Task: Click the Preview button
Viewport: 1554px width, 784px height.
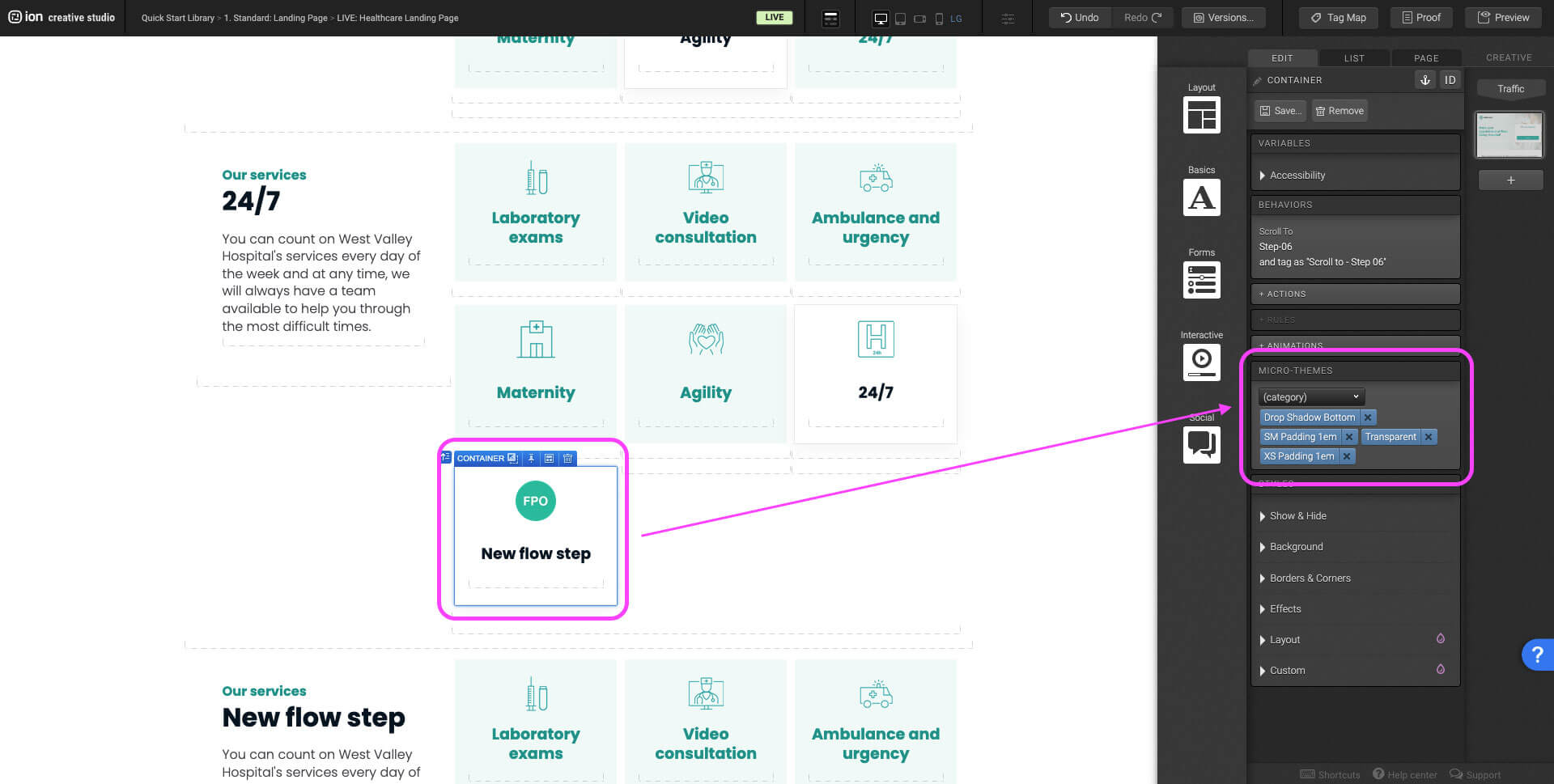Action: [x=1503, y=18]
